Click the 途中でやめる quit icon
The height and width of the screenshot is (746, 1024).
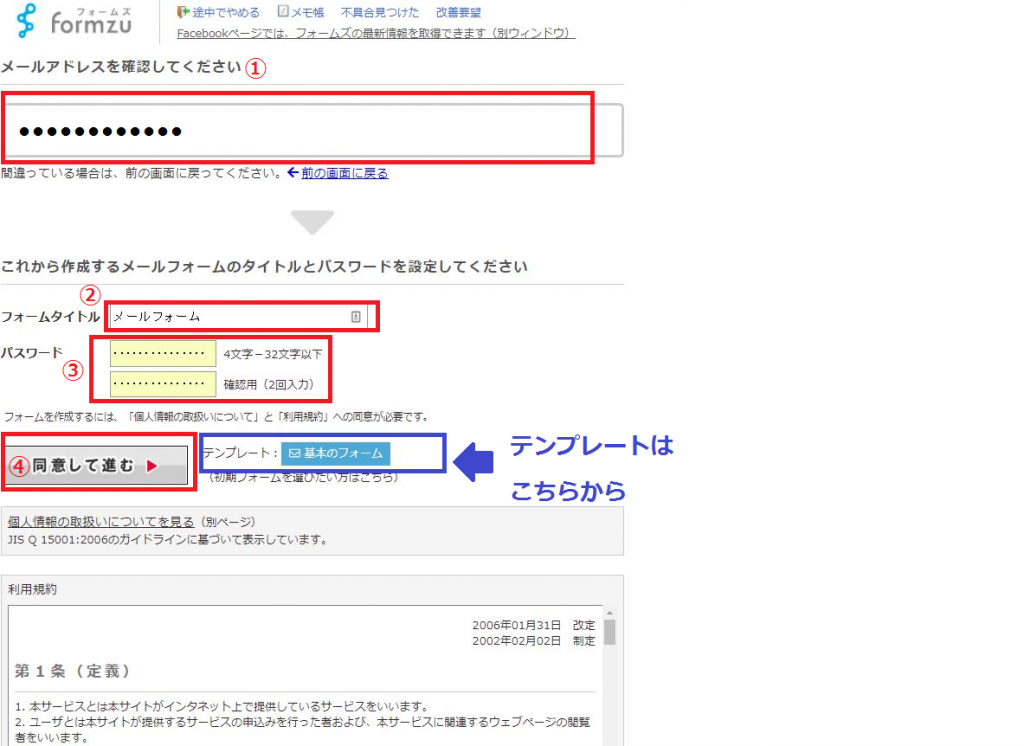[183, 13]
